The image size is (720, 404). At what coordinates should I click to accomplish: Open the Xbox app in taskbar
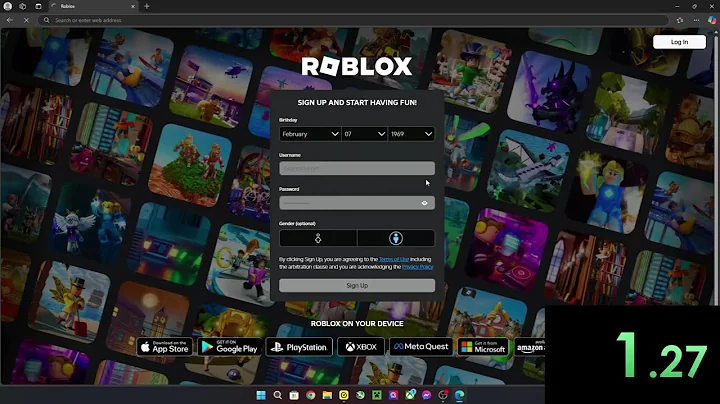[410, 395]
